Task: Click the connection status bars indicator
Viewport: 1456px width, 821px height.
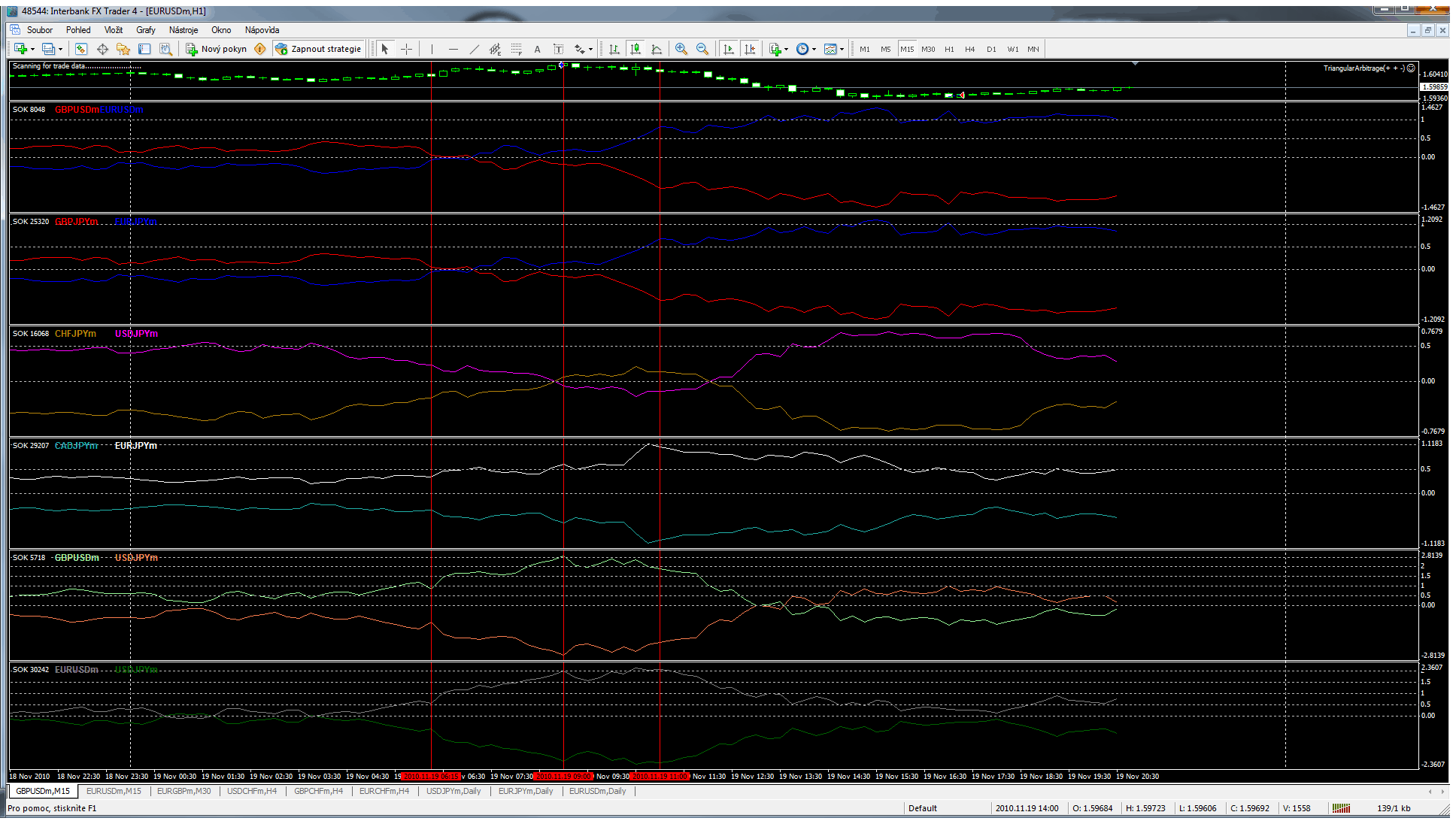Action: (1341, 808)
